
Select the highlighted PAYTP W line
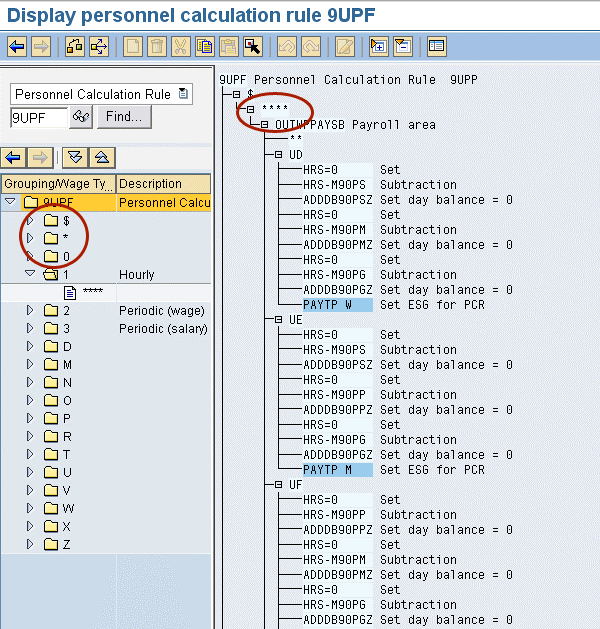point(336,305)
